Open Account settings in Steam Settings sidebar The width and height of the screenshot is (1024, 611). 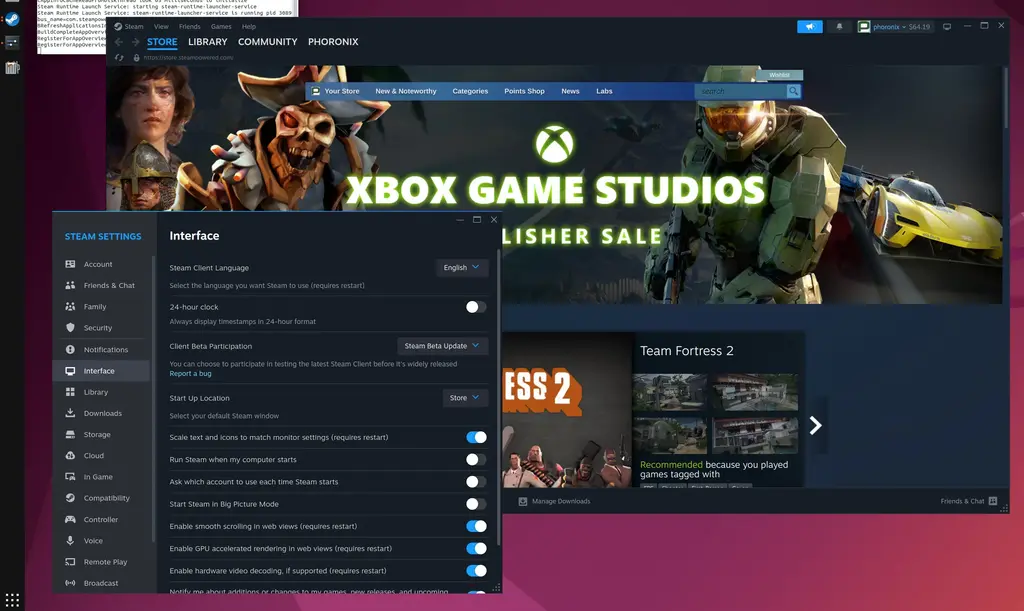pos(98,264)
